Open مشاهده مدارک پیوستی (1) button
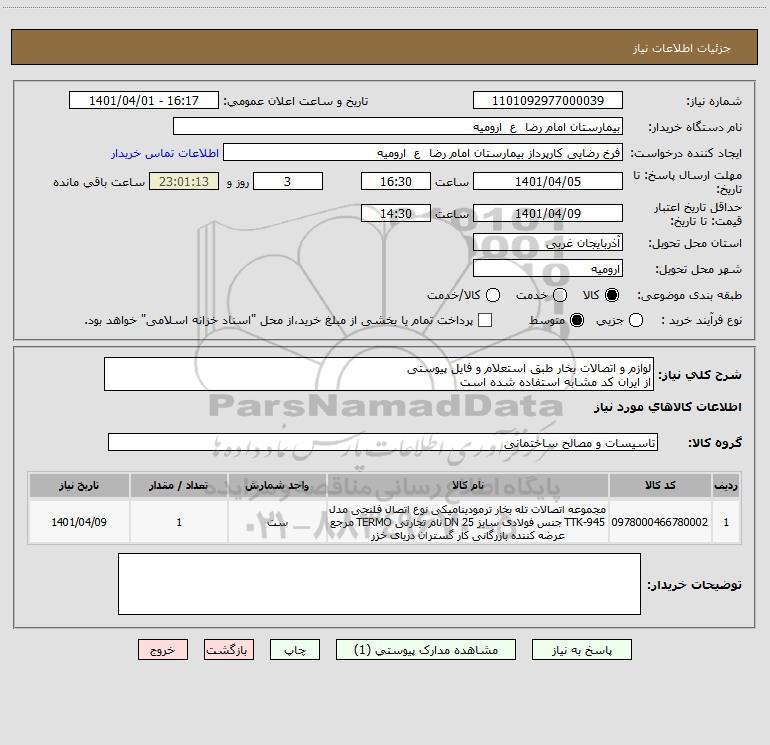This screenshot has height=745, width=770. pos(426,650)
